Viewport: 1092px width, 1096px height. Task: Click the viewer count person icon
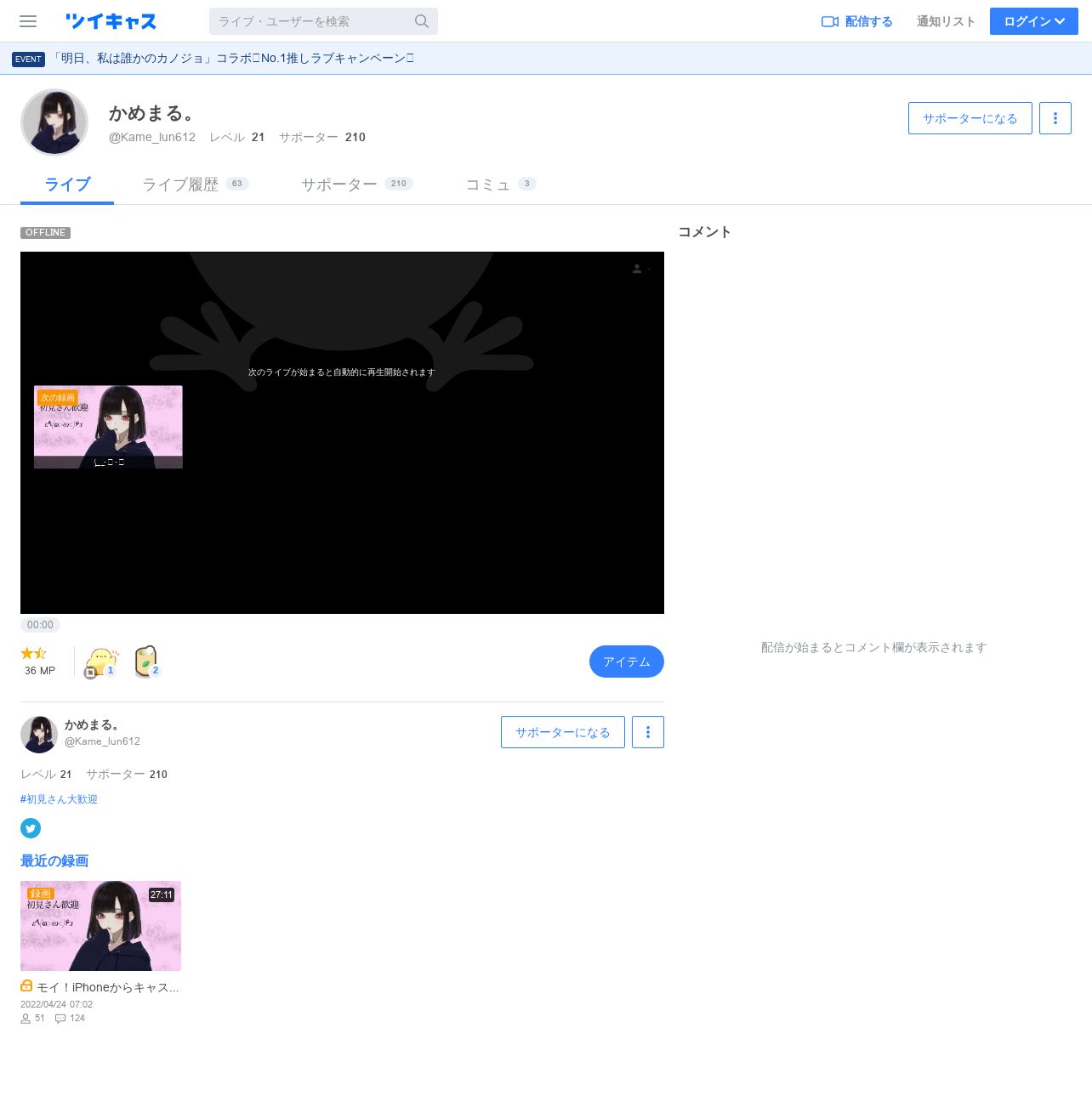[637, 269]
